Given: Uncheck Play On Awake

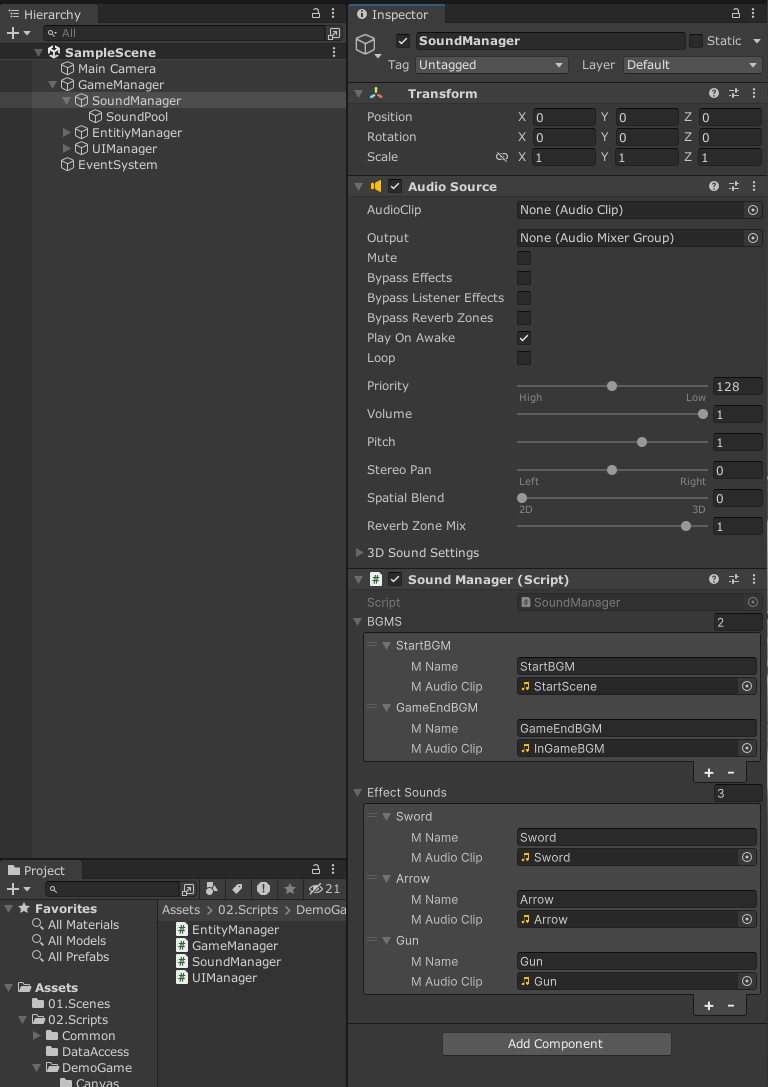Looking at the screenshot, I should pyautogui.click(x=524, y=338).
